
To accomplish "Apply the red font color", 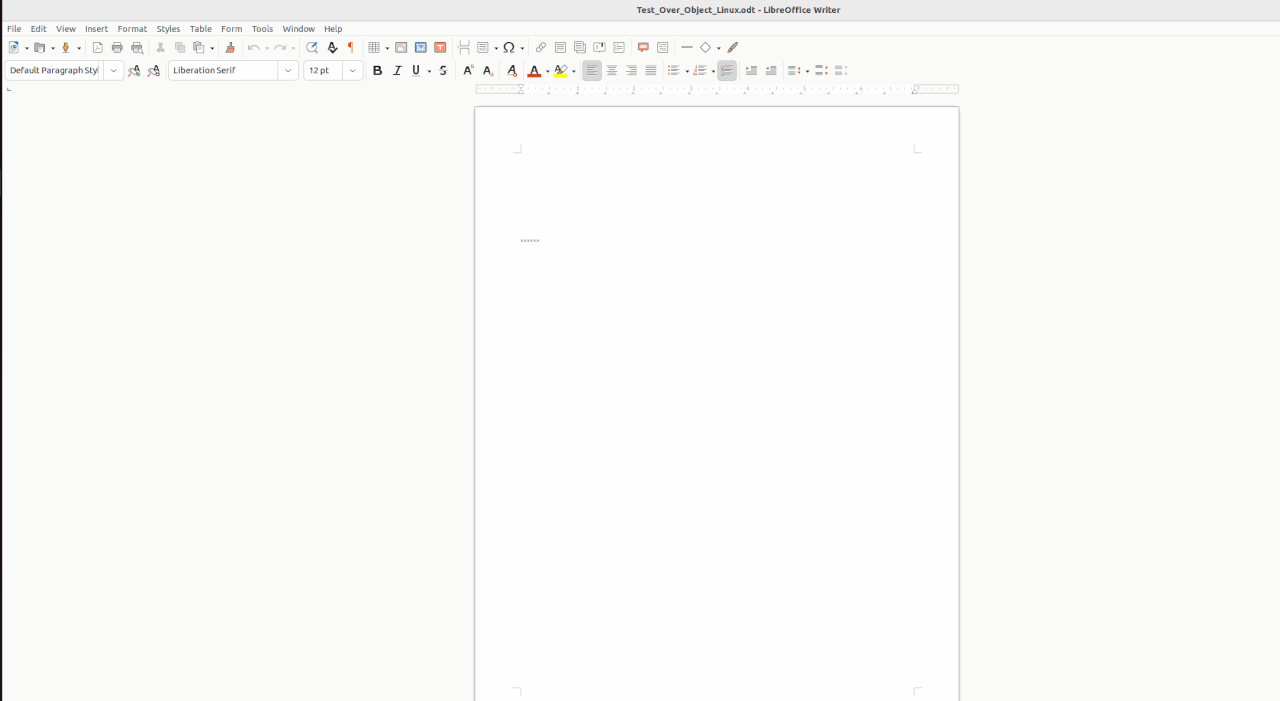I will (x=534, y=71).
